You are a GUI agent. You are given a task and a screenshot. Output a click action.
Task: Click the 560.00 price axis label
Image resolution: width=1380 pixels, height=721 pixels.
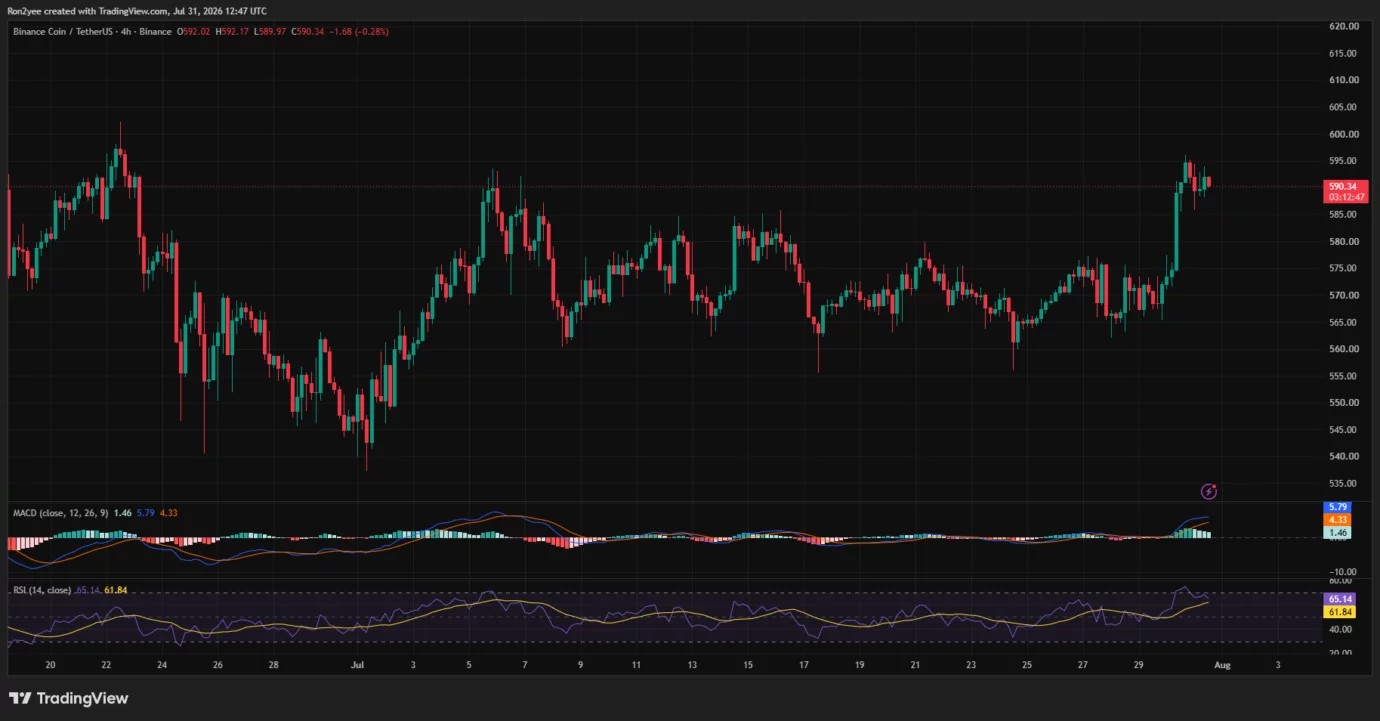pos(1342,349)
